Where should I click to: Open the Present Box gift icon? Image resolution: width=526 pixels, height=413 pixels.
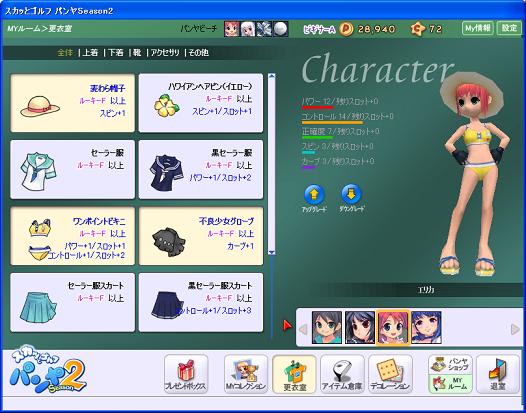point(186,374)
